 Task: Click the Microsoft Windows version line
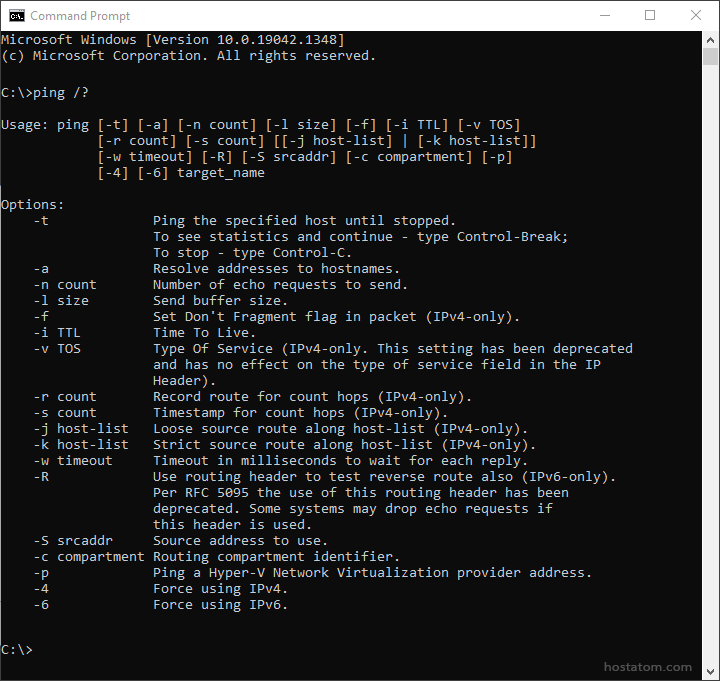point(172,40)
